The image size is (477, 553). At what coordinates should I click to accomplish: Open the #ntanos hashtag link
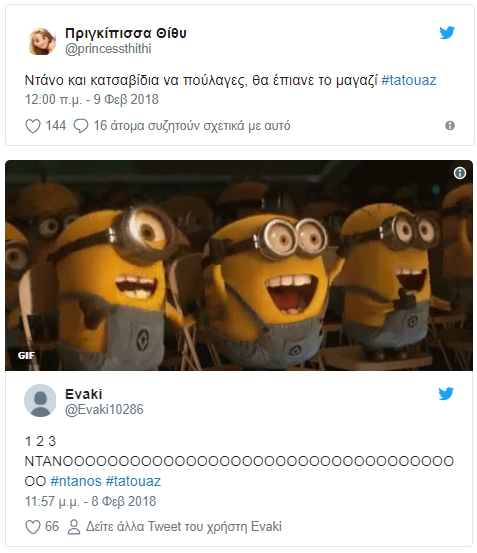[x=76, y=481]
